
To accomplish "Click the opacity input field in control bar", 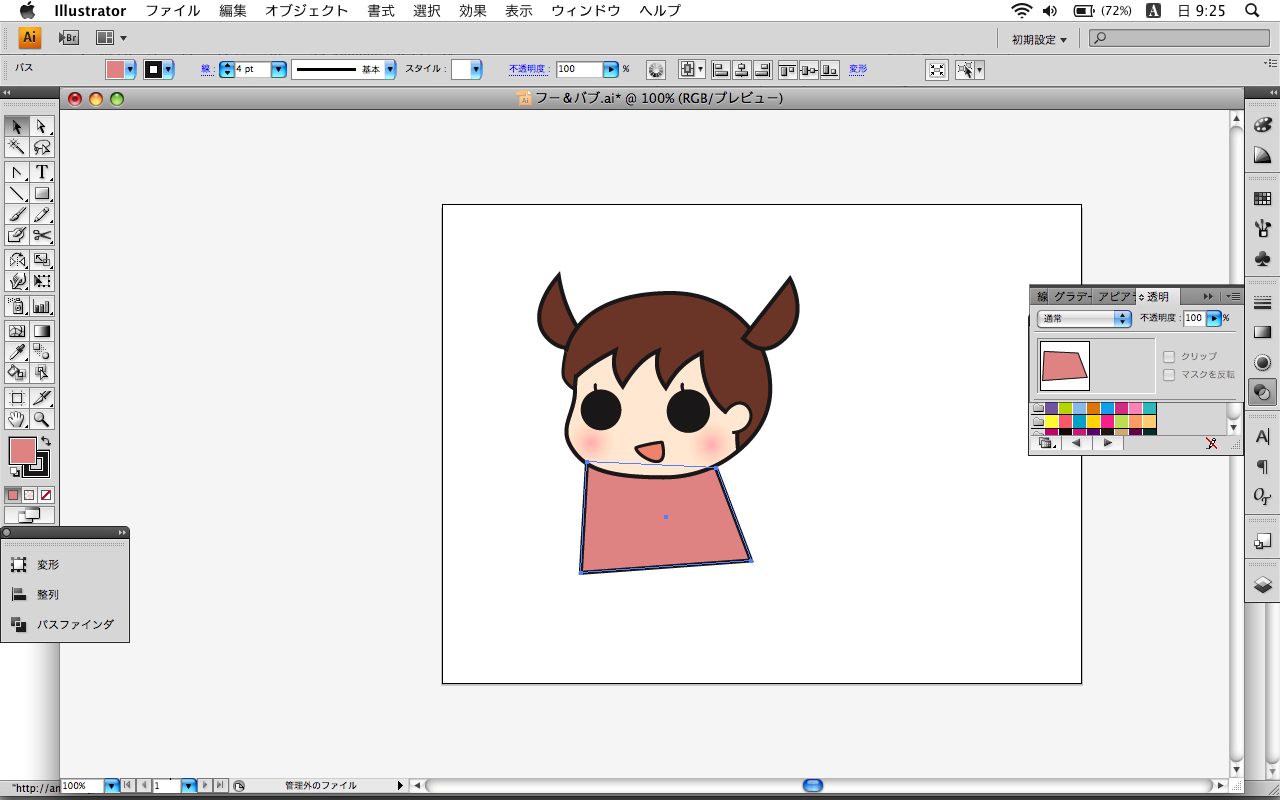I will [578, 69].
